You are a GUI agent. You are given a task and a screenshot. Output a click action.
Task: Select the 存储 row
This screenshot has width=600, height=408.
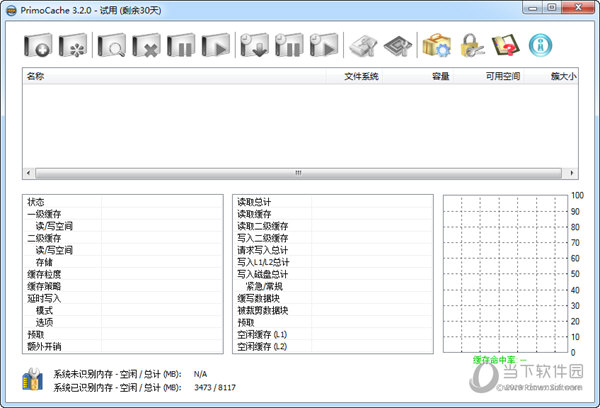123,262
